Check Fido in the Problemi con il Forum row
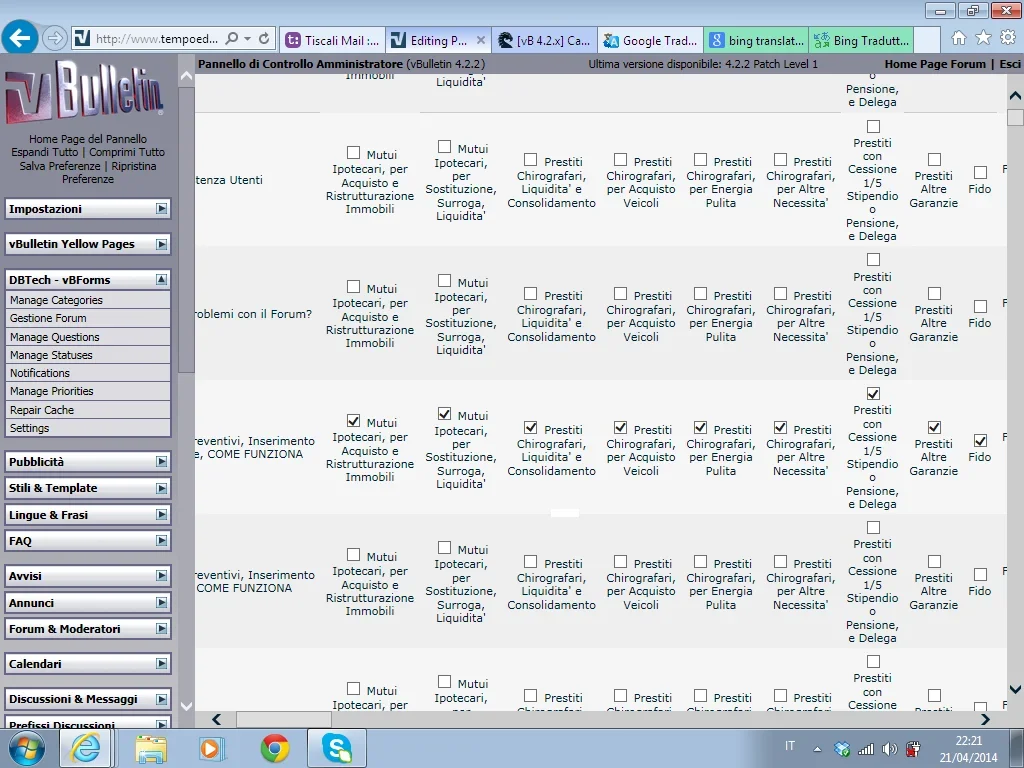Viewport: 1024px width, 768px height. (980, 307)
